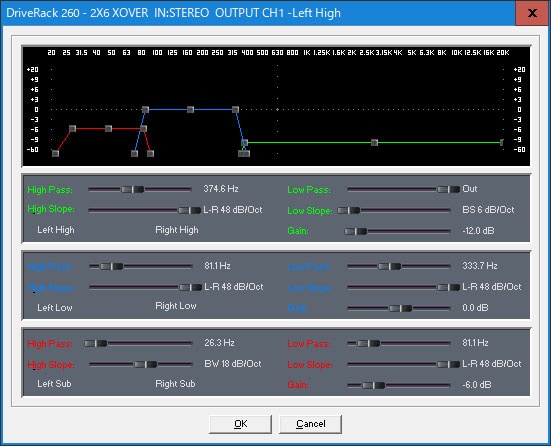Click the OK button
Screen dimensions: 551x447
coord(240,424)
